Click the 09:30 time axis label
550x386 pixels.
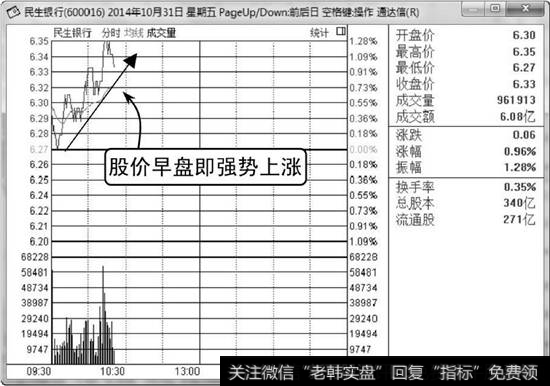(x=39, y=371)
